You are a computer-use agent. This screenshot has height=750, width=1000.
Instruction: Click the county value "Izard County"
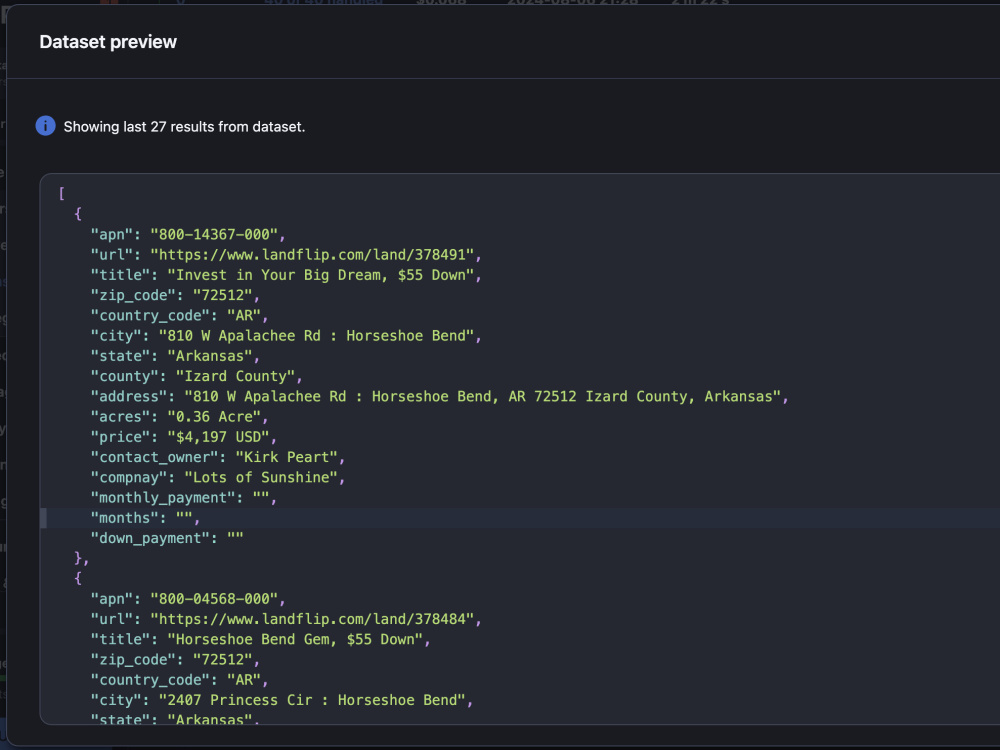point(235,376)
